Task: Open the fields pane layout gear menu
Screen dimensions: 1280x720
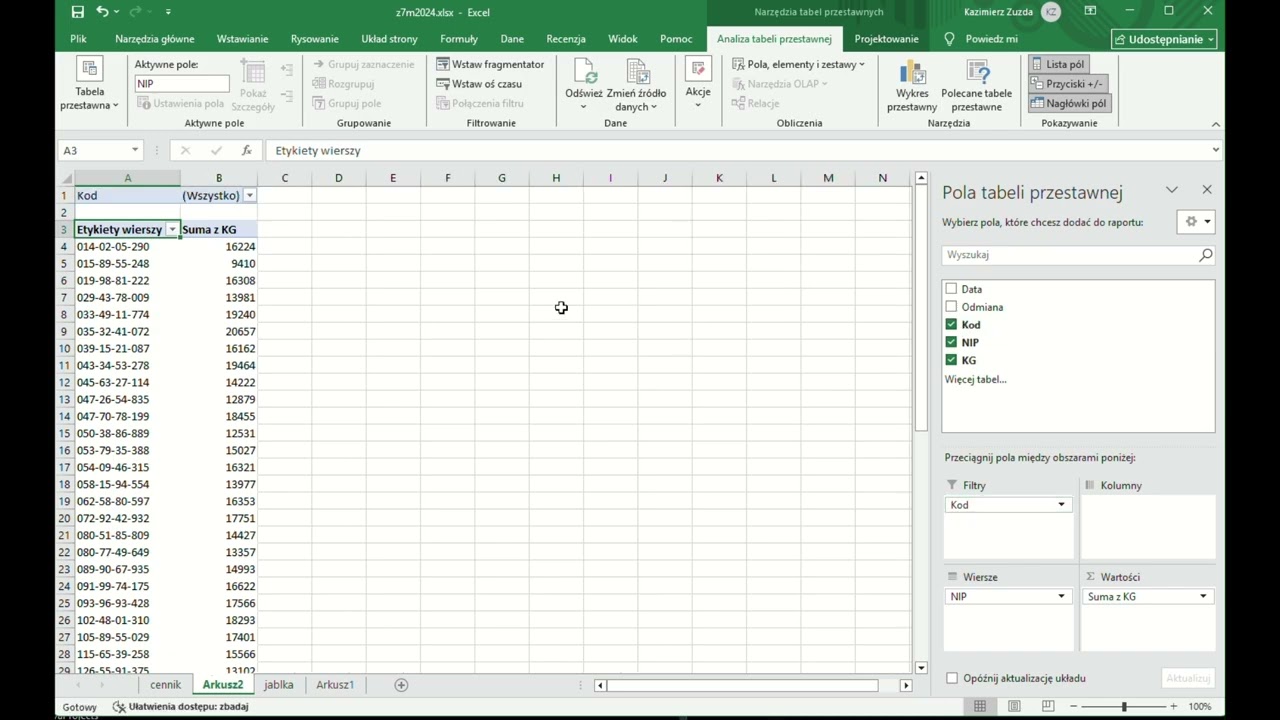Action: coord(1197,222)
